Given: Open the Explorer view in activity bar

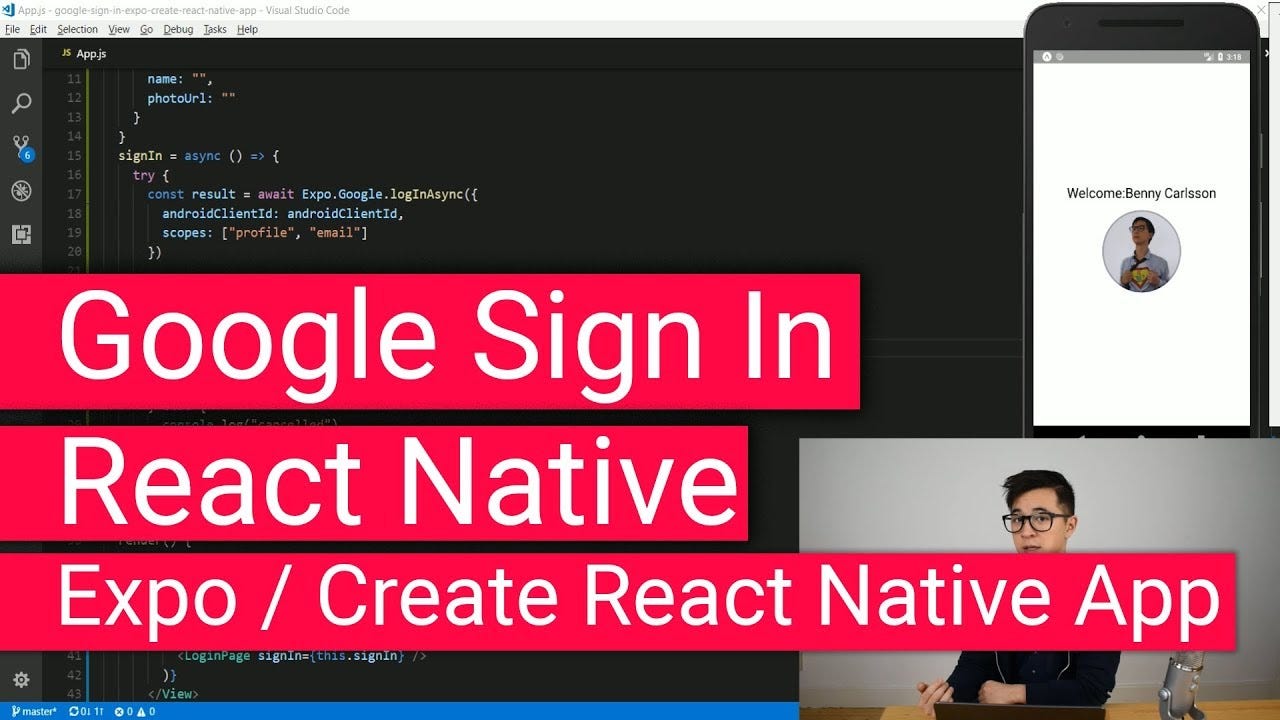Looking at the screenshot, I should (x=21, y=60).
